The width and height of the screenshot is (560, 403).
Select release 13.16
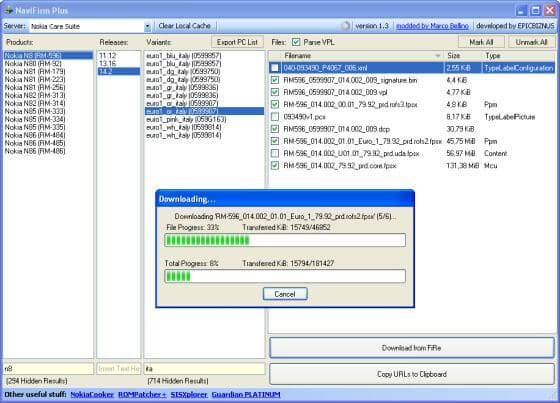[119, 64]
